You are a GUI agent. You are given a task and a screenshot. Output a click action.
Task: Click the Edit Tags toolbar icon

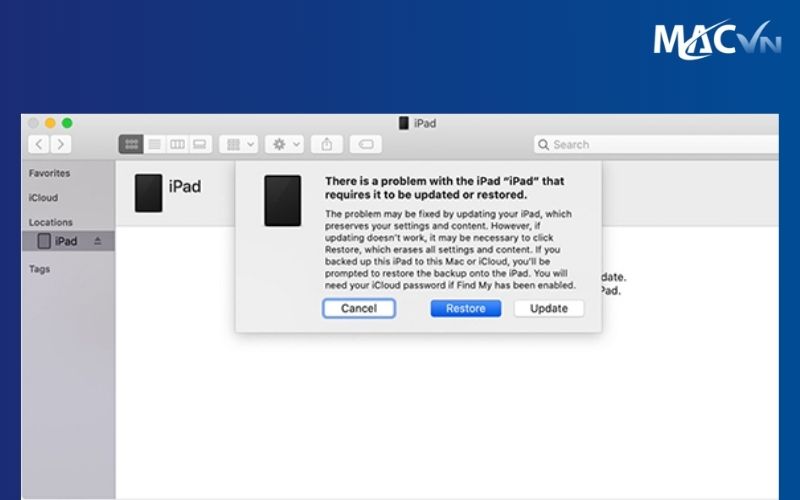tap(365, 144)
